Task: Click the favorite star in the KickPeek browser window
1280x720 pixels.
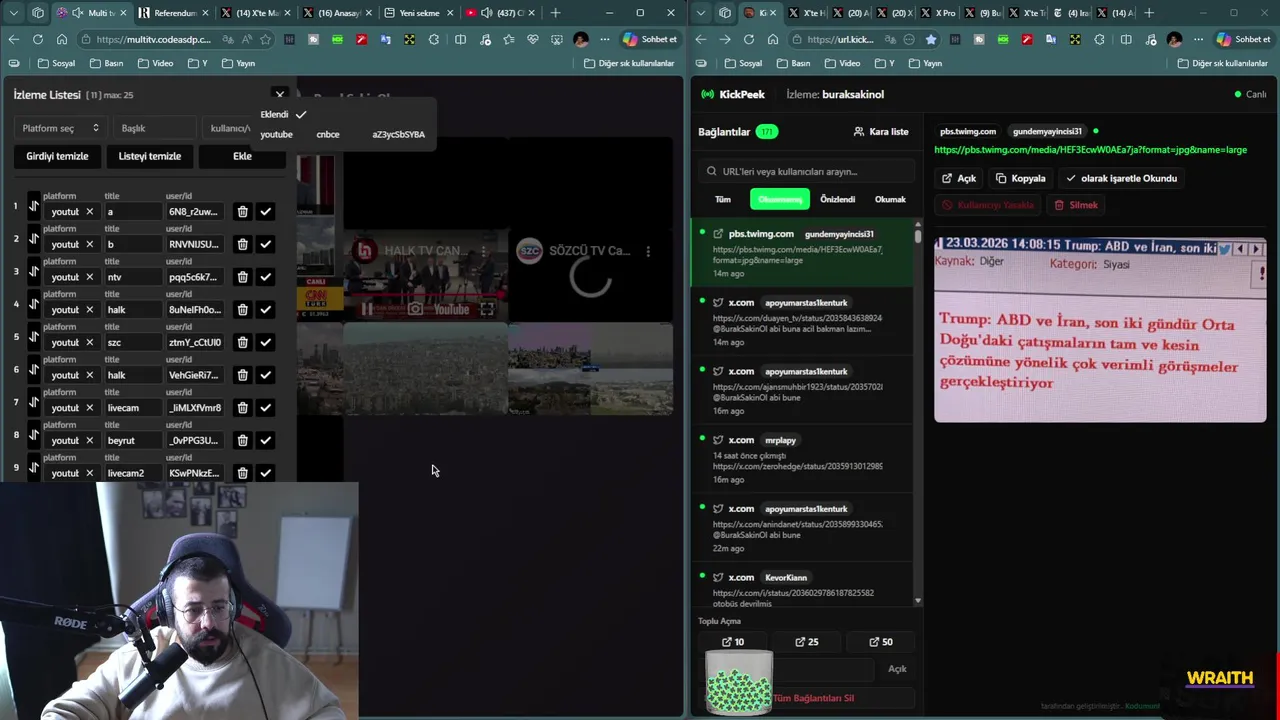Action: [x=931, y=39]
